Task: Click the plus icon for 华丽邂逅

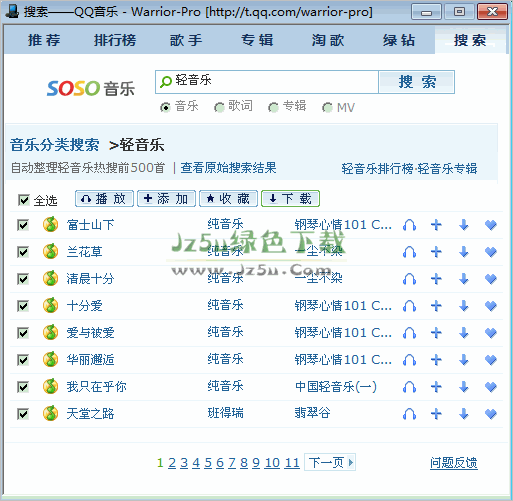Action: (x=436, y=360)
